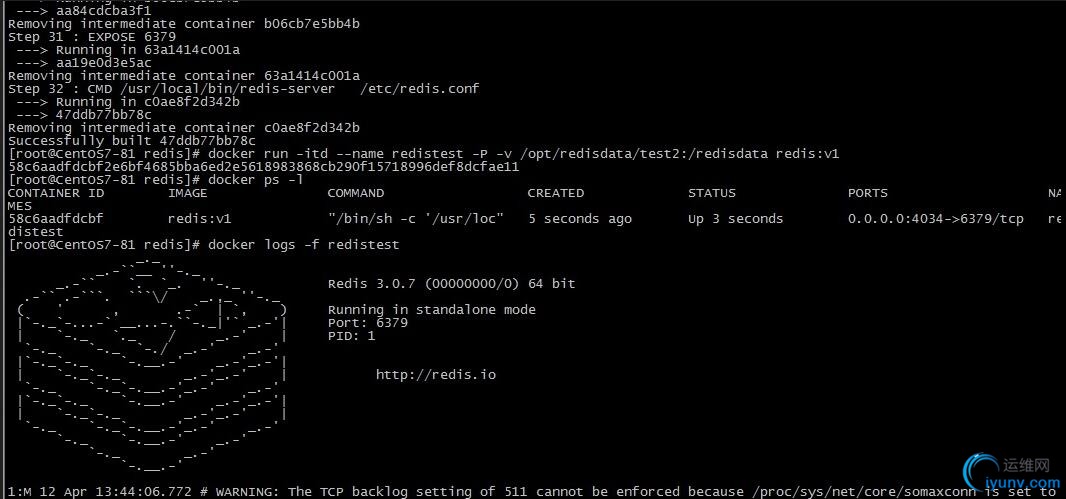Click the Step 32 CMD redis-server line
The image size is (1066, 499).
[243, 89]
